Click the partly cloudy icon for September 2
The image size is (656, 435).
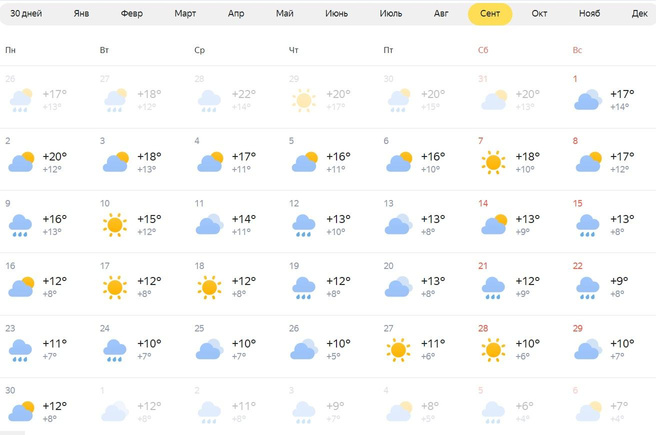21,161
